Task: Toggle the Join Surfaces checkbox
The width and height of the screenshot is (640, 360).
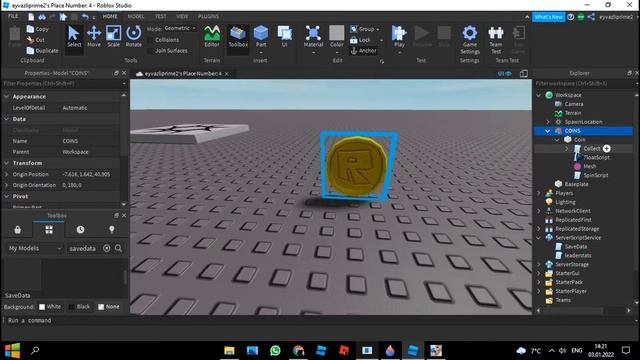Action: pyautogui.click(x=151, y=51)
